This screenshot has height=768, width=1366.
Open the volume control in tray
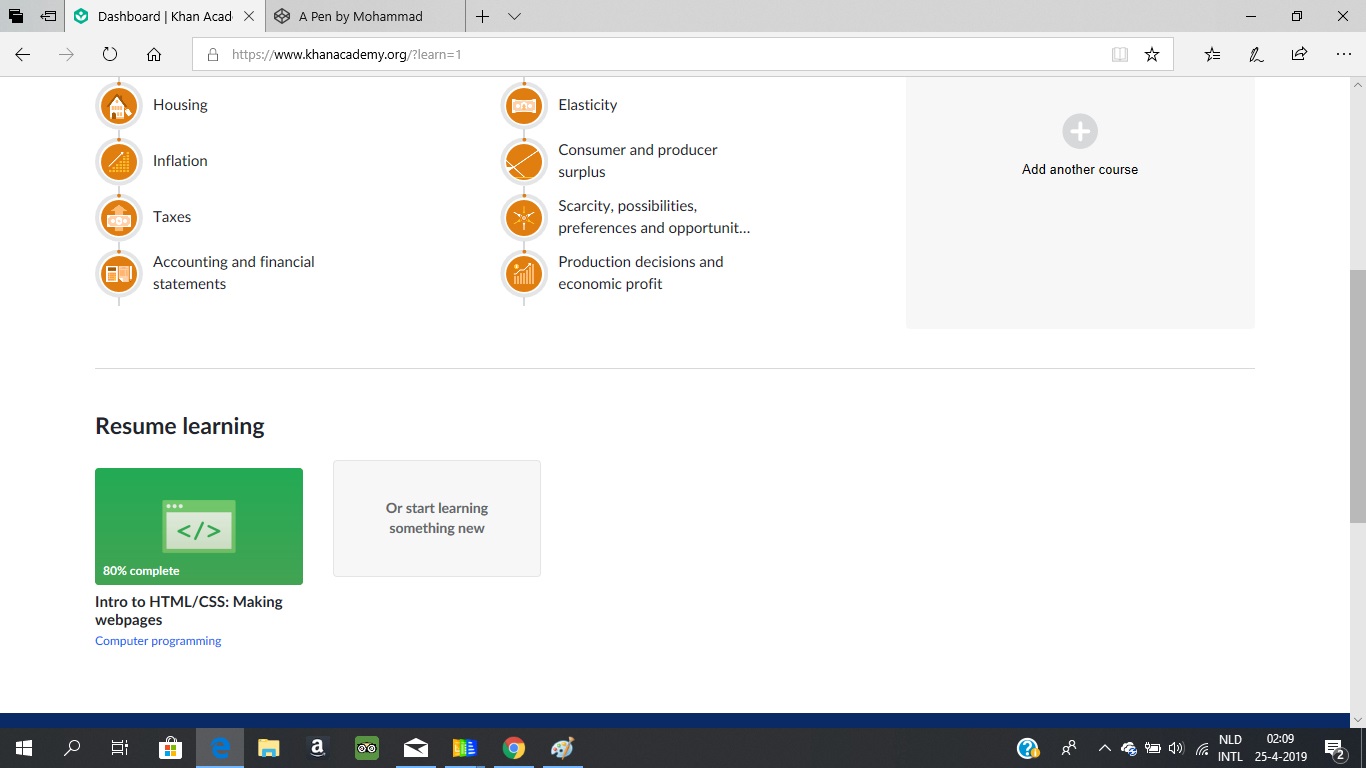(x=1176, y=748)
